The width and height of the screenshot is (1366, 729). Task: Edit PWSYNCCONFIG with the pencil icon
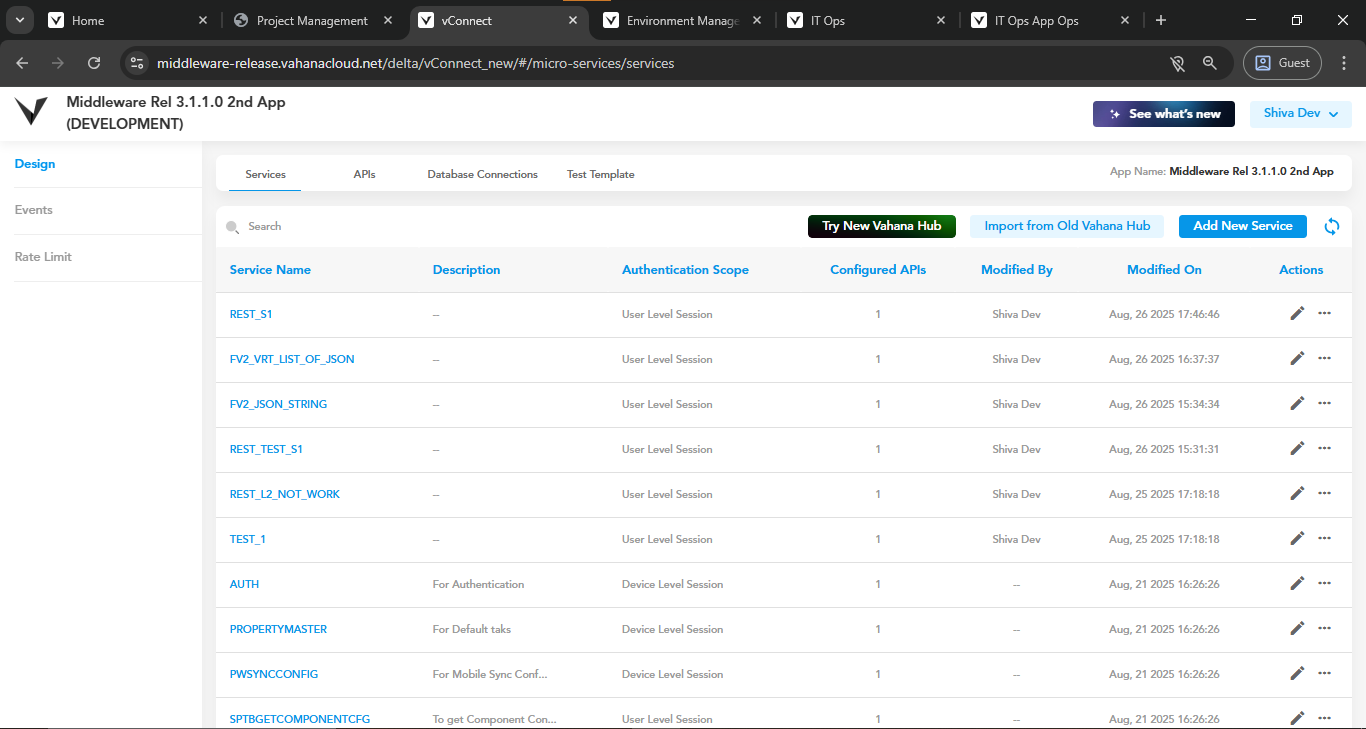pos(1297,673)
